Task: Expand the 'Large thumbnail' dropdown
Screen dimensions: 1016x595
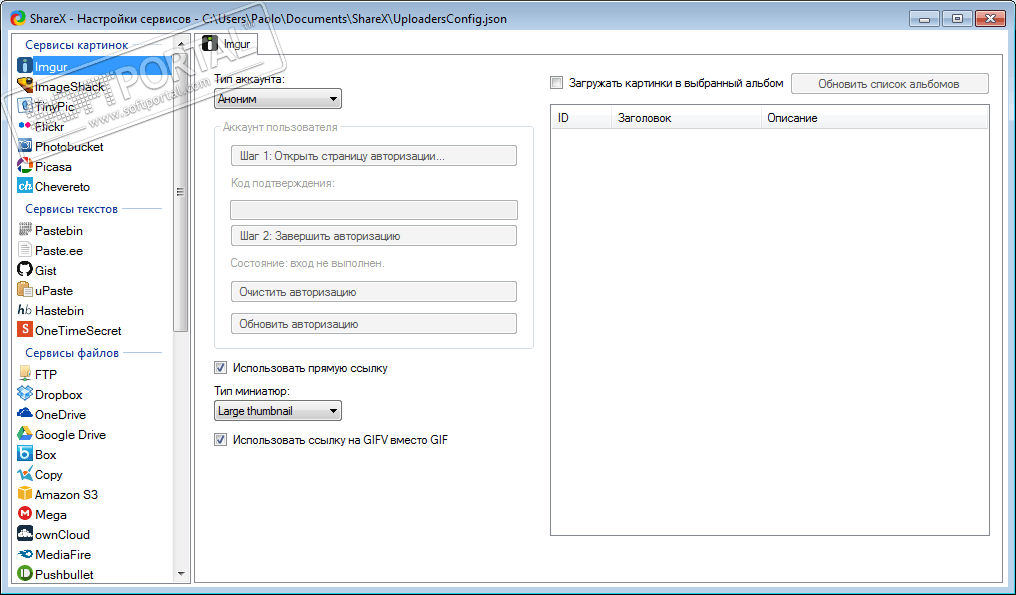Action: point(277,411)
